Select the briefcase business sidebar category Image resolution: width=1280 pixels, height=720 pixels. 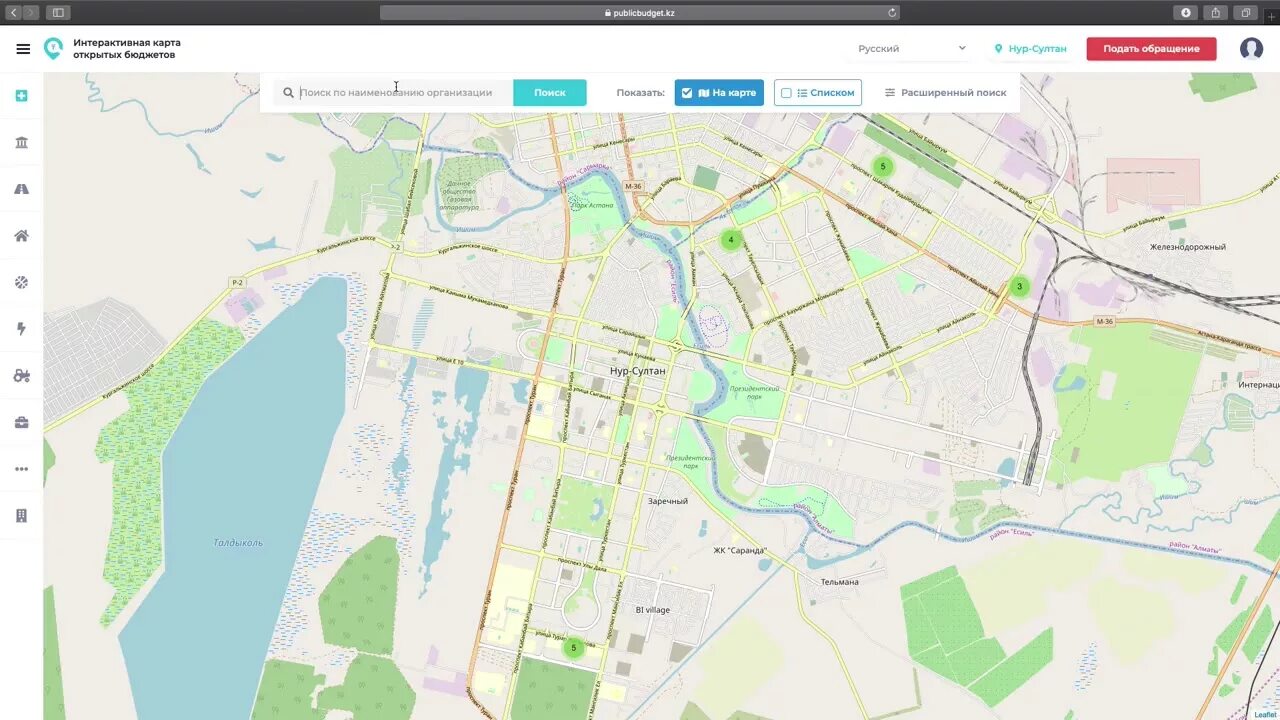[x=21, y=422]
